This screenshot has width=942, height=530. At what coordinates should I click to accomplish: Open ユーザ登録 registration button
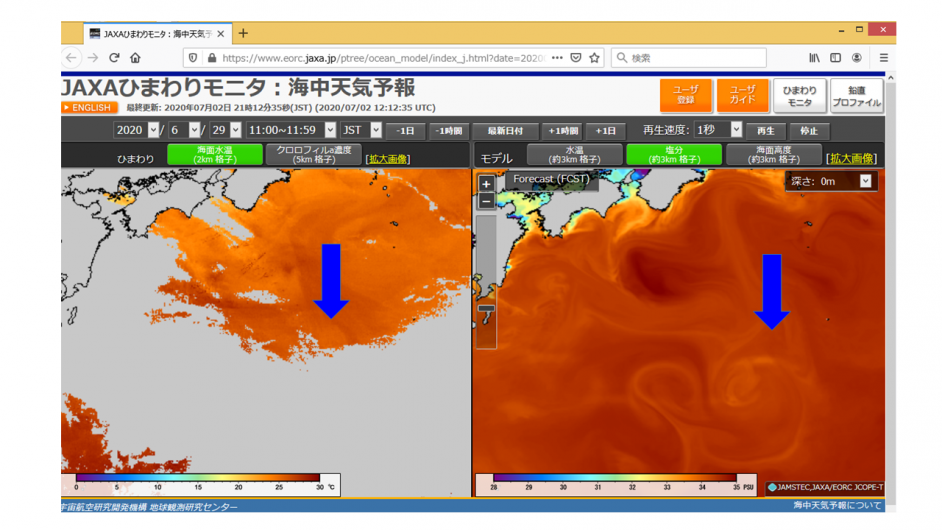click(685, 96)
